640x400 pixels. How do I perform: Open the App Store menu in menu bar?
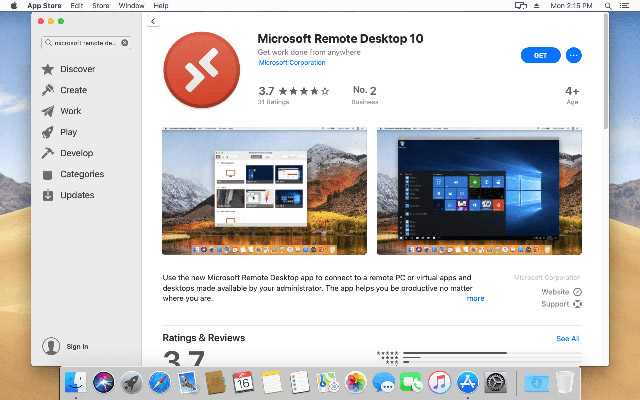pyautogui.click(x=44, y=5)
